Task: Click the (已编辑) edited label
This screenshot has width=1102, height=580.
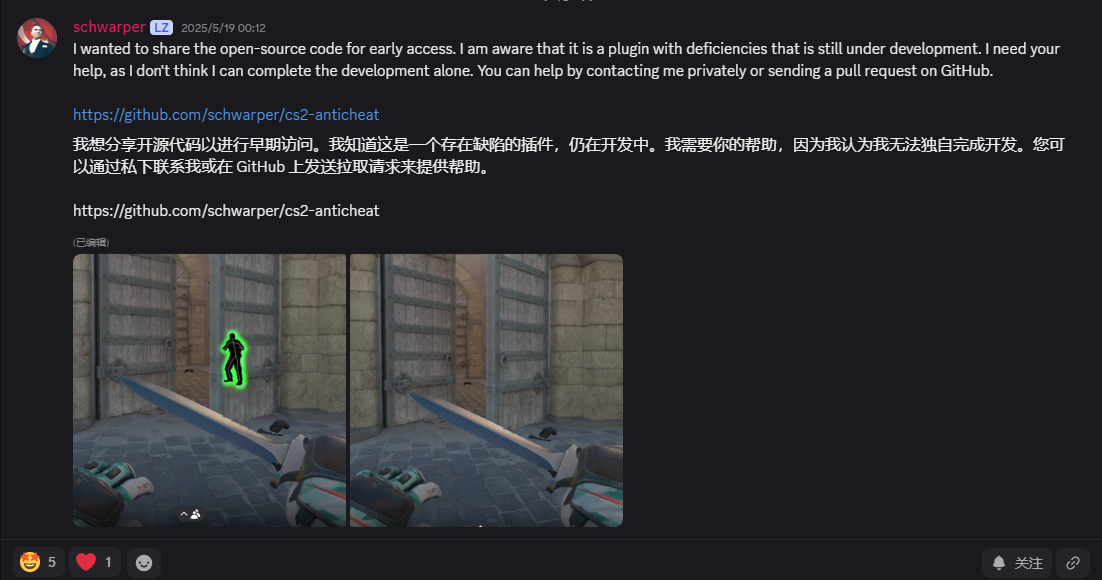Action: pos(91,243)
